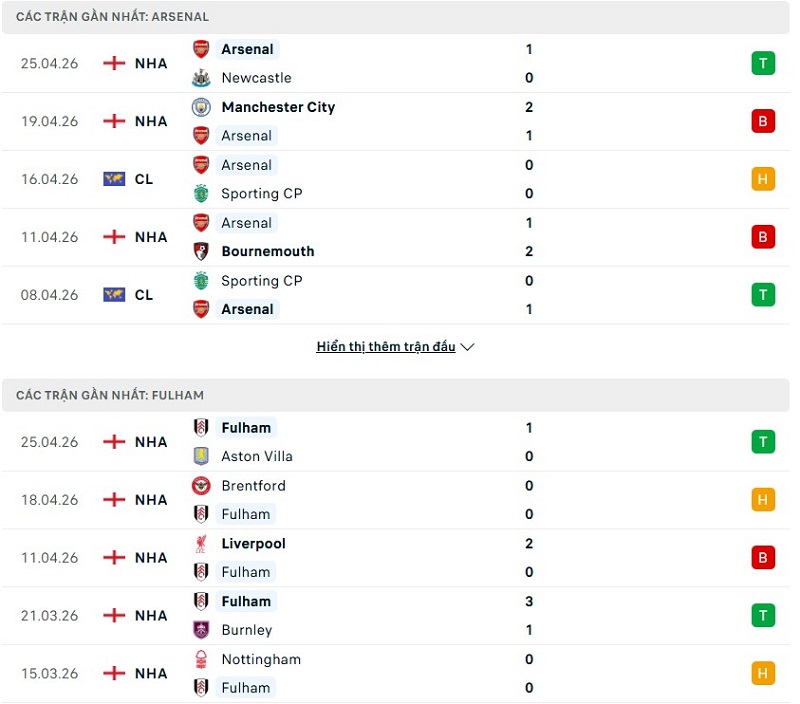Click the yellow H badge for the Sporting draw
Image resolution: width=800 pixels, height=704 pixels.
tap(763, 179)
